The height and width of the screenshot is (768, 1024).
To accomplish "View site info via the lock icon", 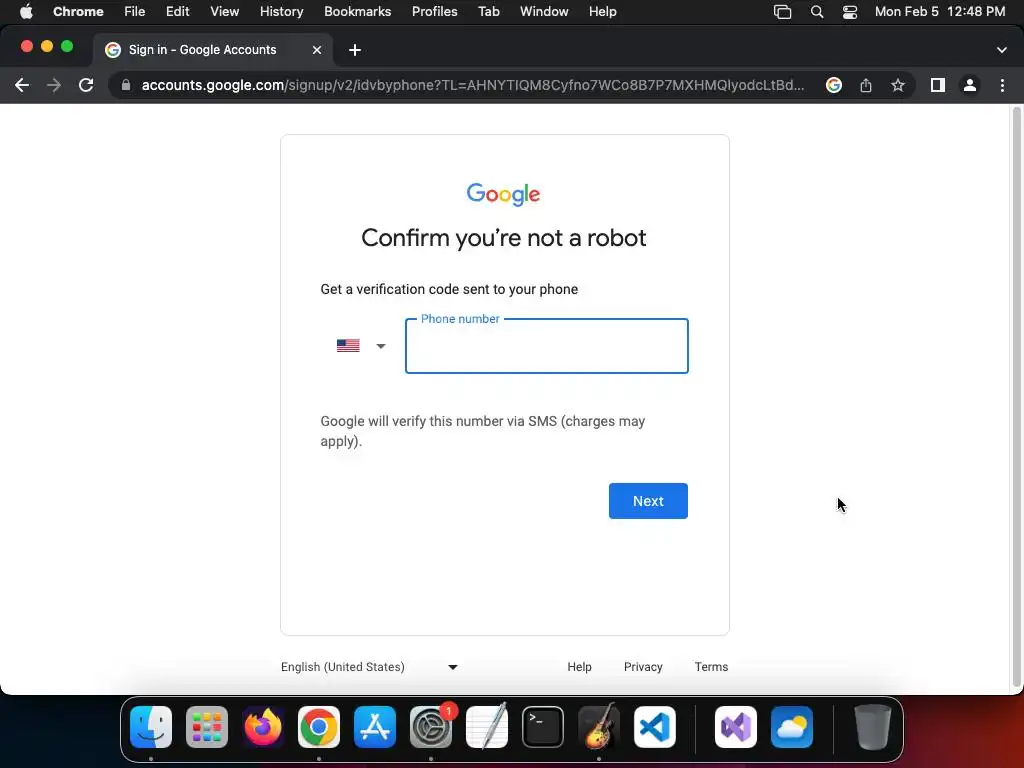I will point(126,85).
